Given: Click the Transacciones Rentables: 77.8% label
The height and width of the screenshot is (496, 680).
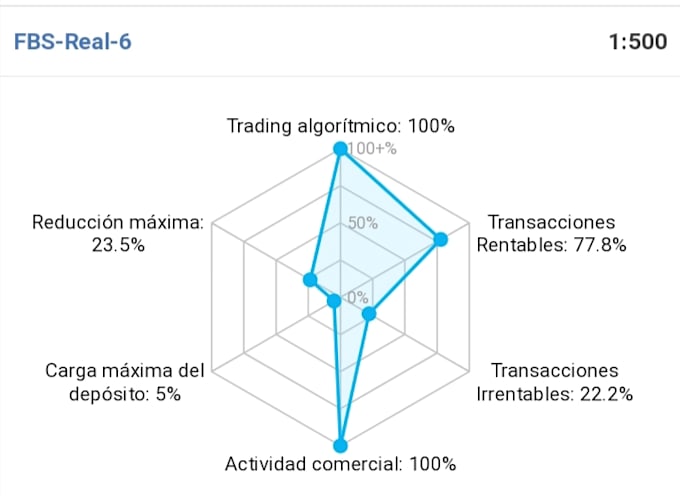Looking at the screenshot, I should pos(551,234).
